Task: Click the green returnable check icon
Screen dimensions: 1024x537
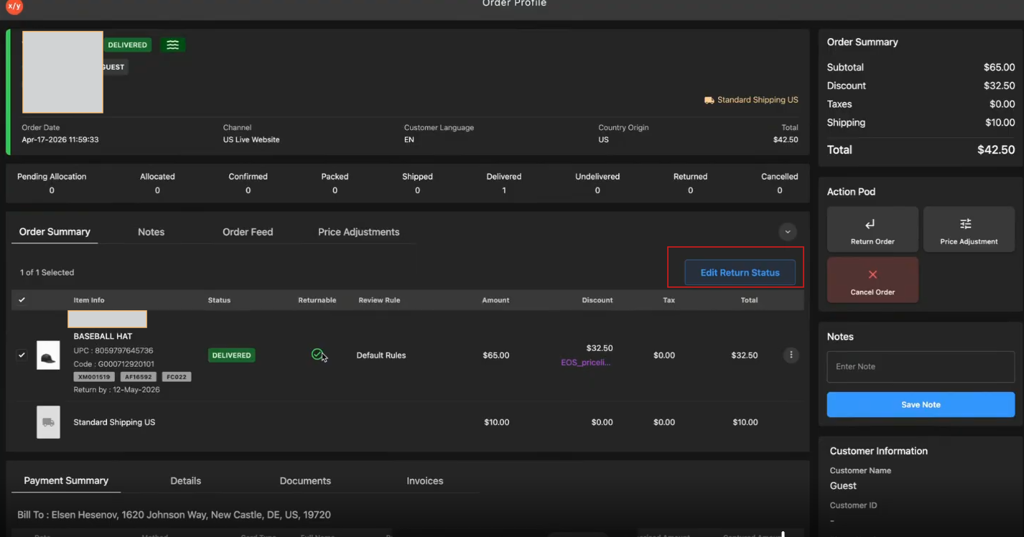Action: click(317, 355)
